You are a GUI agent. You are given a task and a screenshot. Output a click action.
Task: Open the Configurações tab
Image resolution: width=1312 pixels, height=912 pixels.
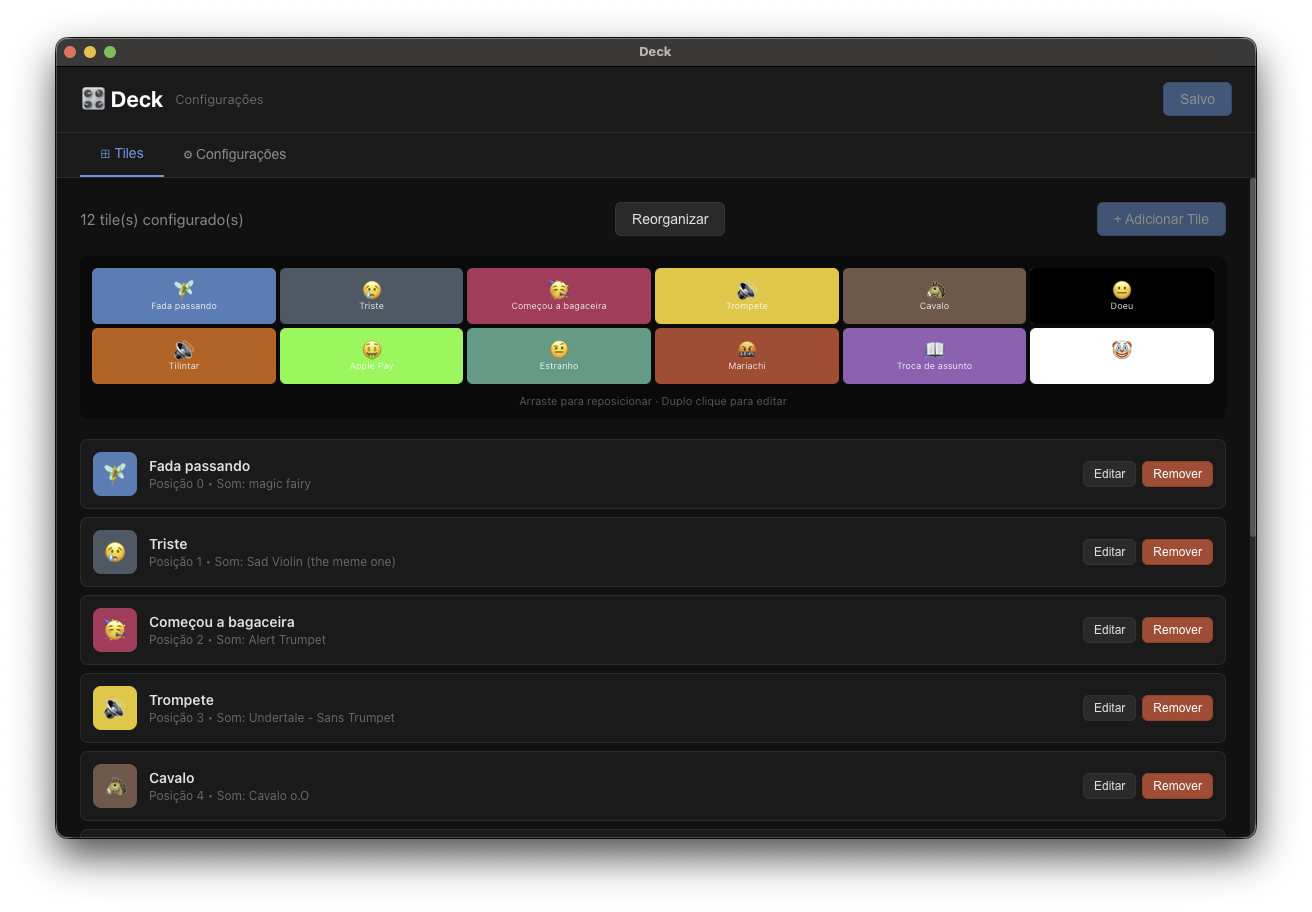[x=234, y=155]
